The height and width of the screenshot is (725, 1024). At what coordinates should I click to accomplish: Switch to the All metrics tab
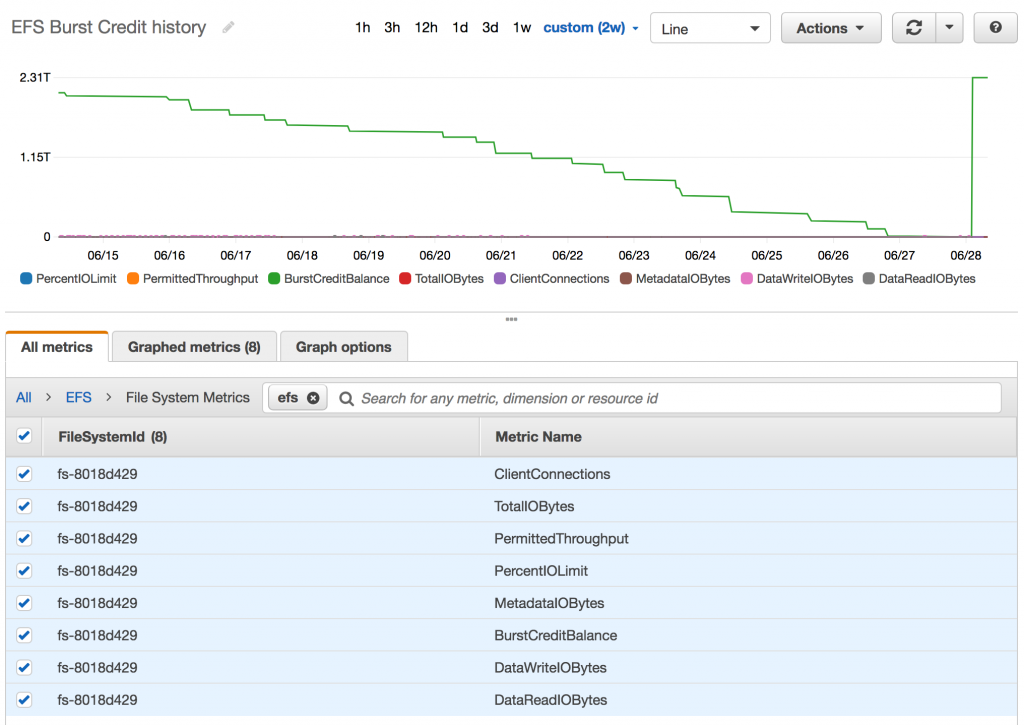pyautogui.click(x=57, y=347)
